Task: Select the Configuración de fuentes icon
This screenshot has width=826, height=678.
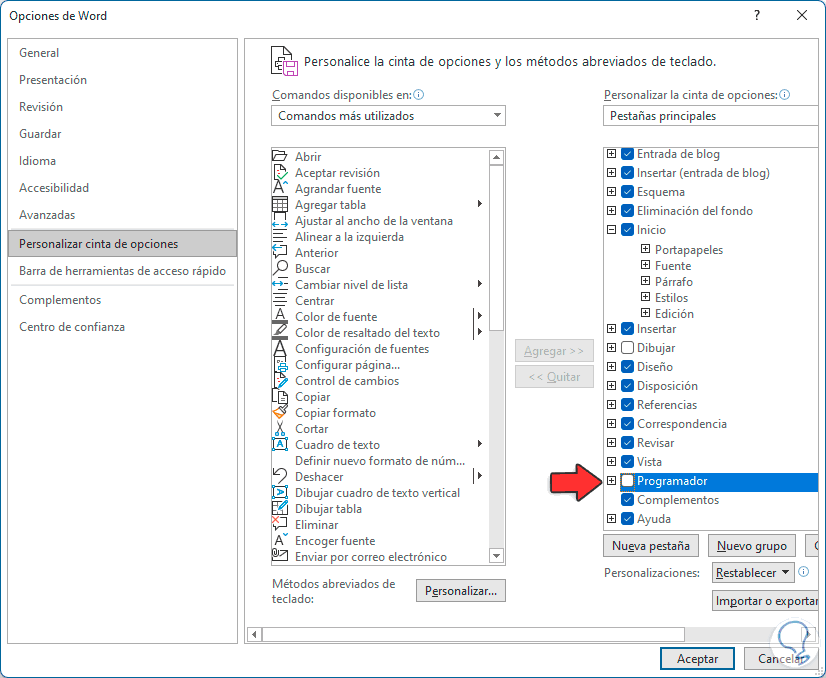Action: point(280,348)
